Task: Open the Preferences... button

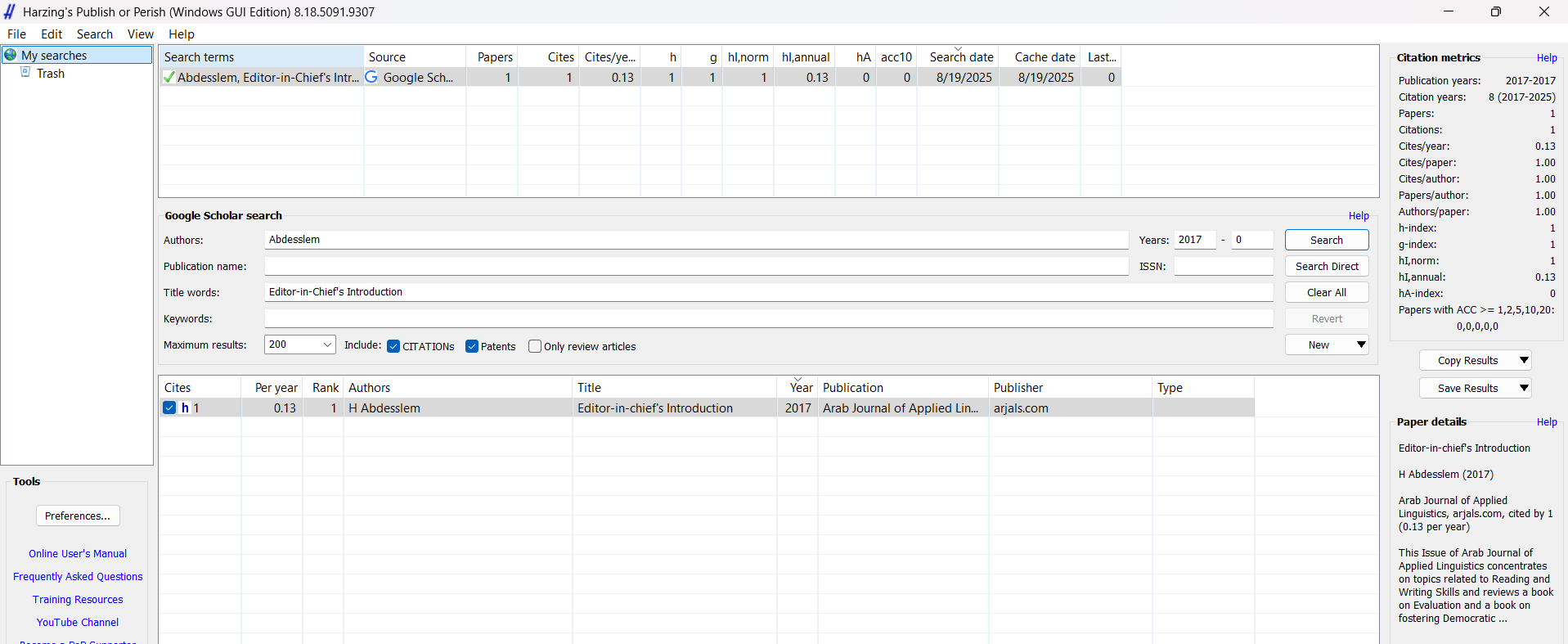Action: tap(78, 516)
